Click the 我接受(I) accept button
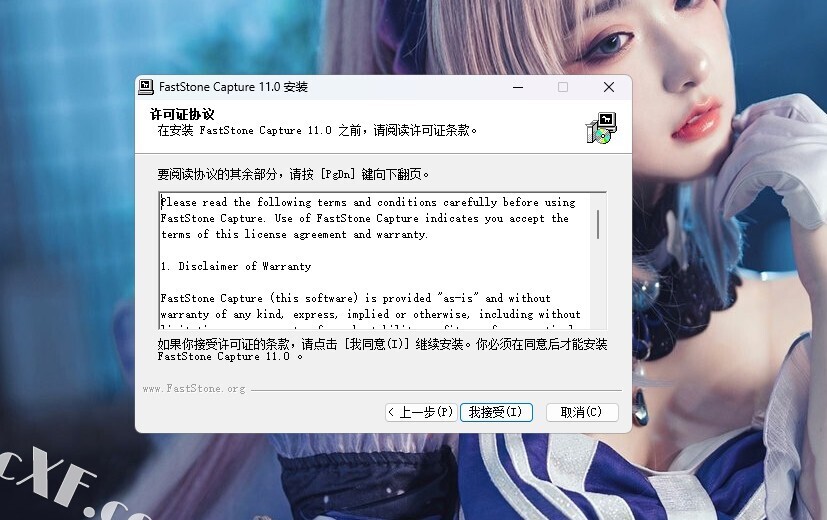 click(496, 412)
